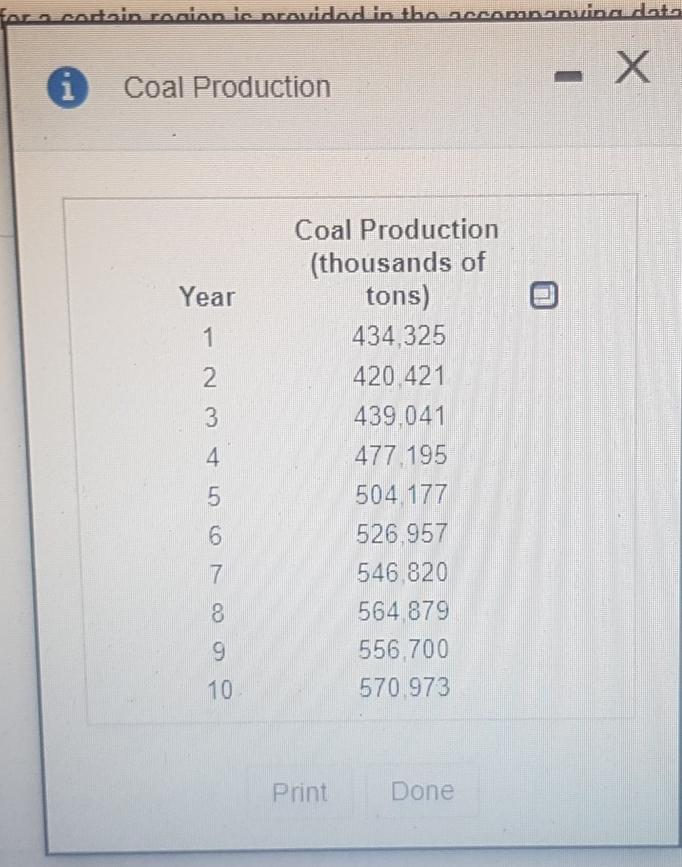Click year 4 in Year column
682x867 pixels.
coord(212,457)
